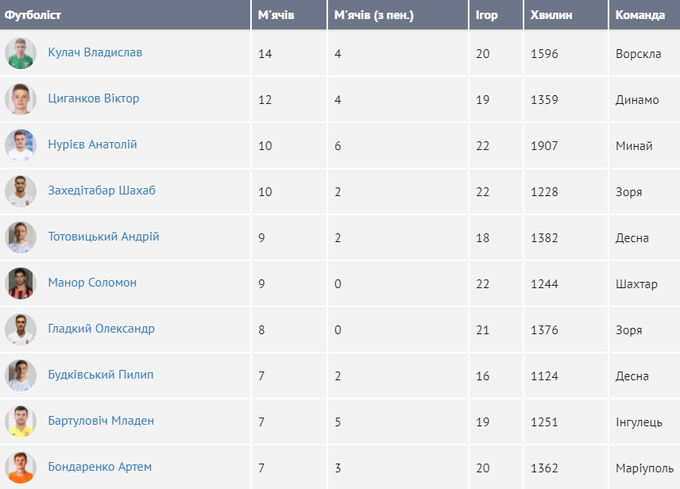Open Циганков Віктор player link
The image size is (680, 489).
(x=93, y=99)
